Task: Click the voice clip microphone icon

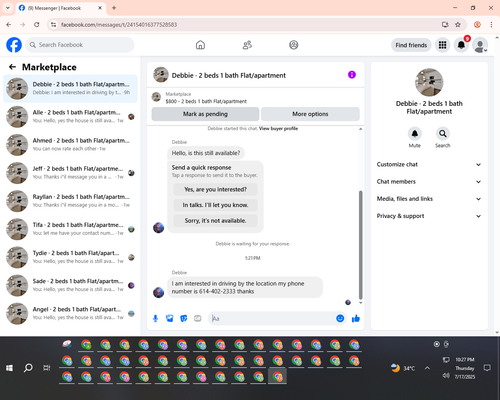Action: tap(155, 319)
